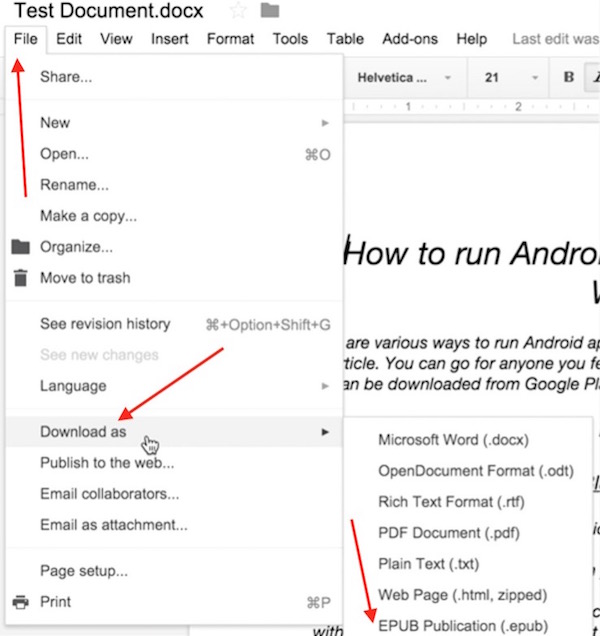Click Share... in the File menu

pos(66,77)
